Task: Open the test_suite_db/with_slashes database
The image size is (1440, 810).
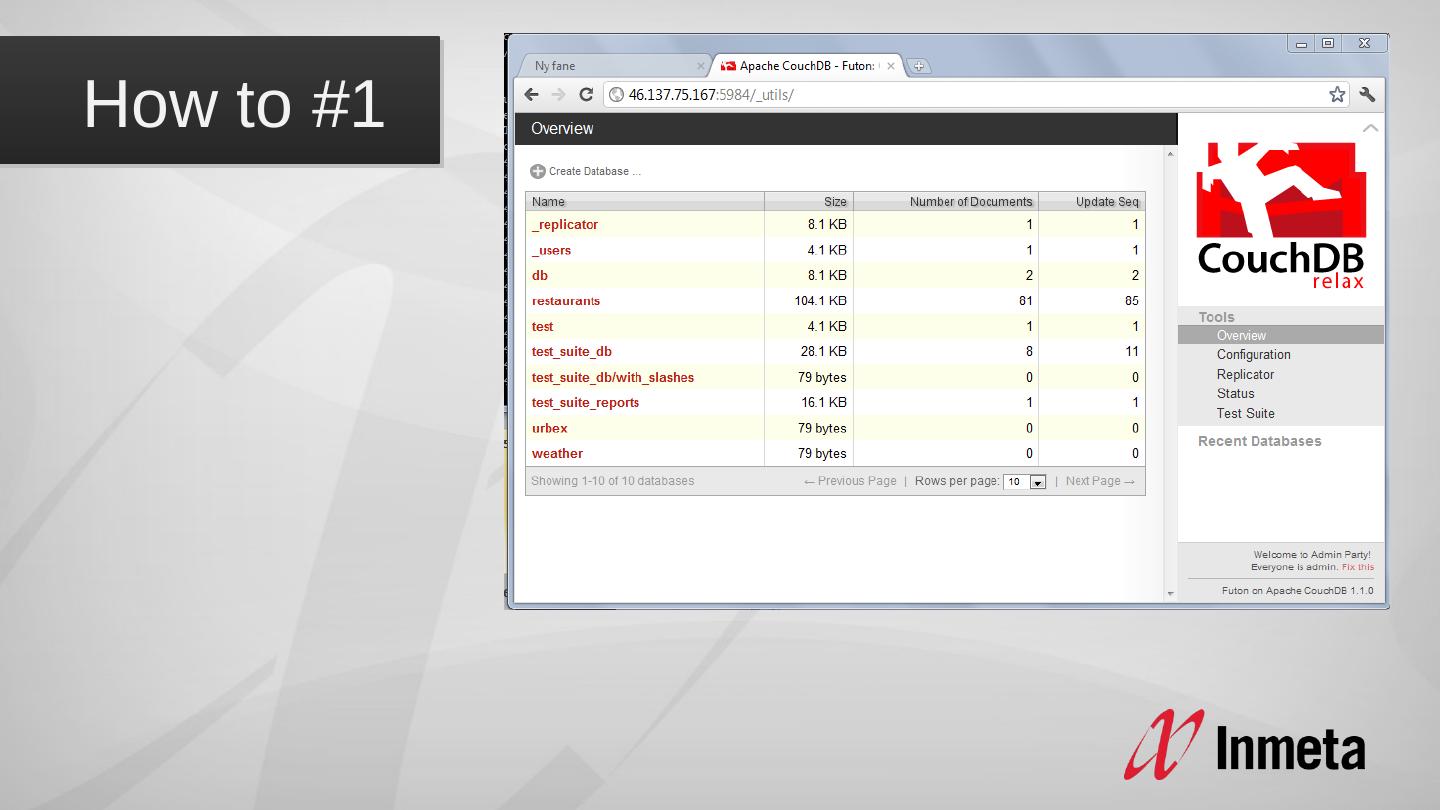Action: [612, 378]
